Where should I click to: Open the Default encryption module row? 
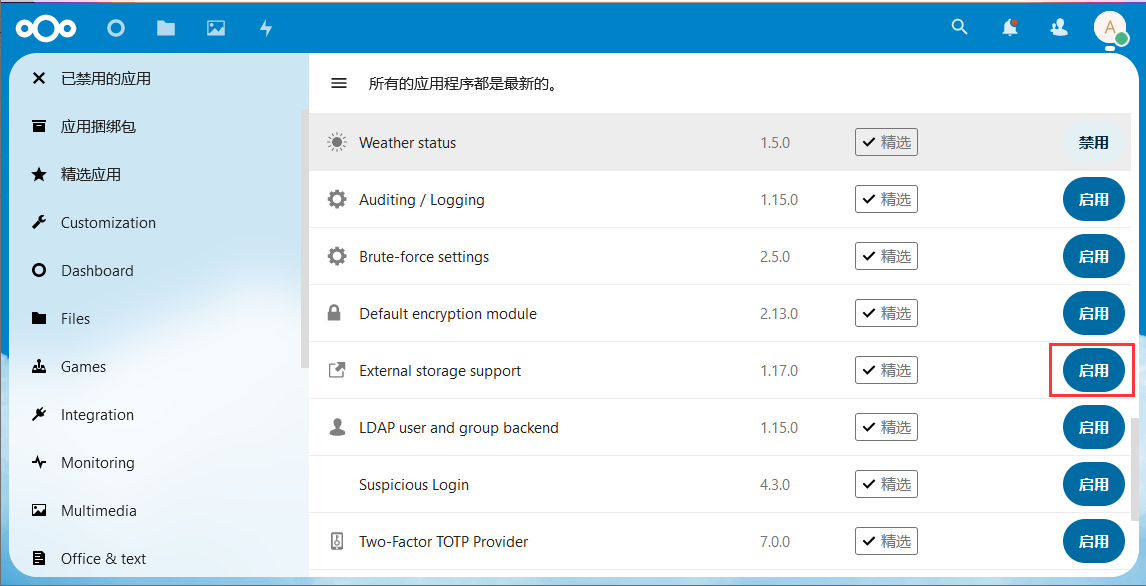pos(448,314)
